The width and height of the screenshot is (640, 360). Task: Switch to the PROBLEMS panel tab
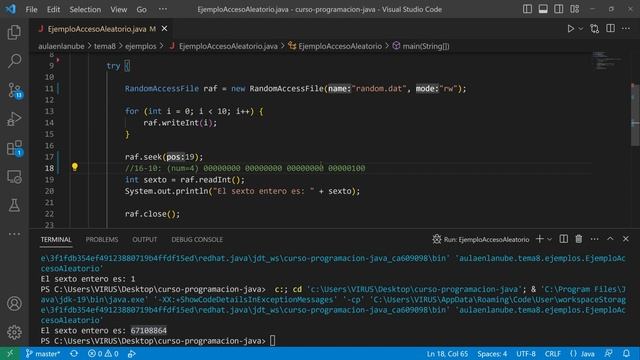[x=102, y=240]
